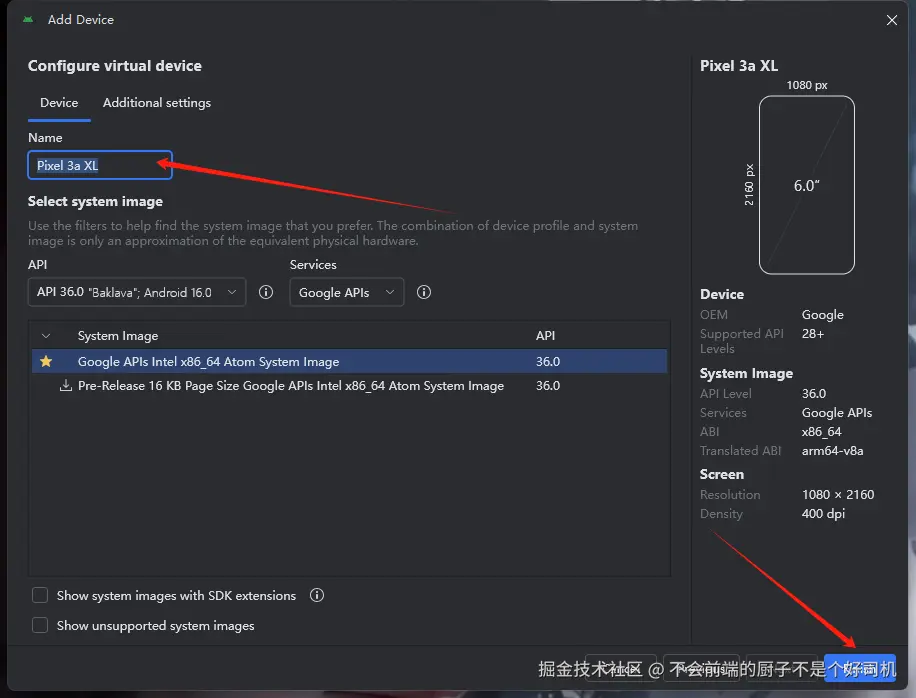Enable Show unsupported system images

click(x=40, y=625)
